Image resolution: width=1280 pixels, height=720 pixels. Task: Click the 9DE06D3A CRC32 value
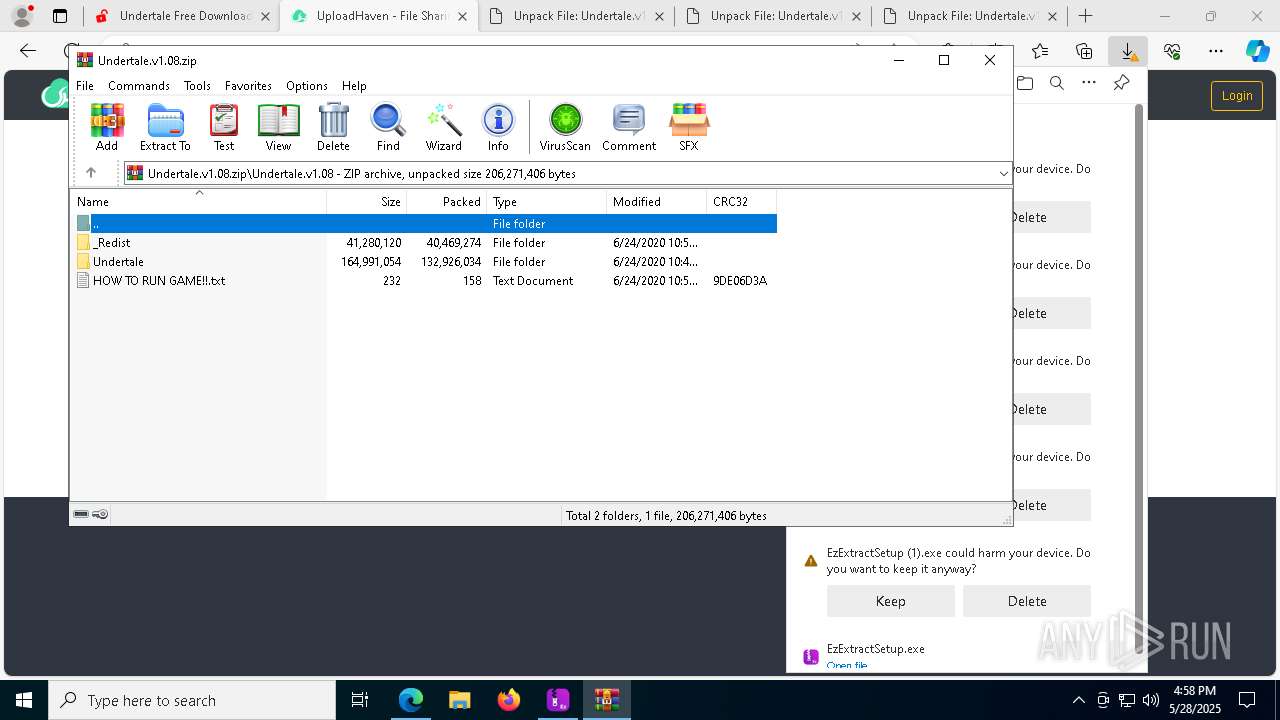pyautogui.click(x=740, y=281)
